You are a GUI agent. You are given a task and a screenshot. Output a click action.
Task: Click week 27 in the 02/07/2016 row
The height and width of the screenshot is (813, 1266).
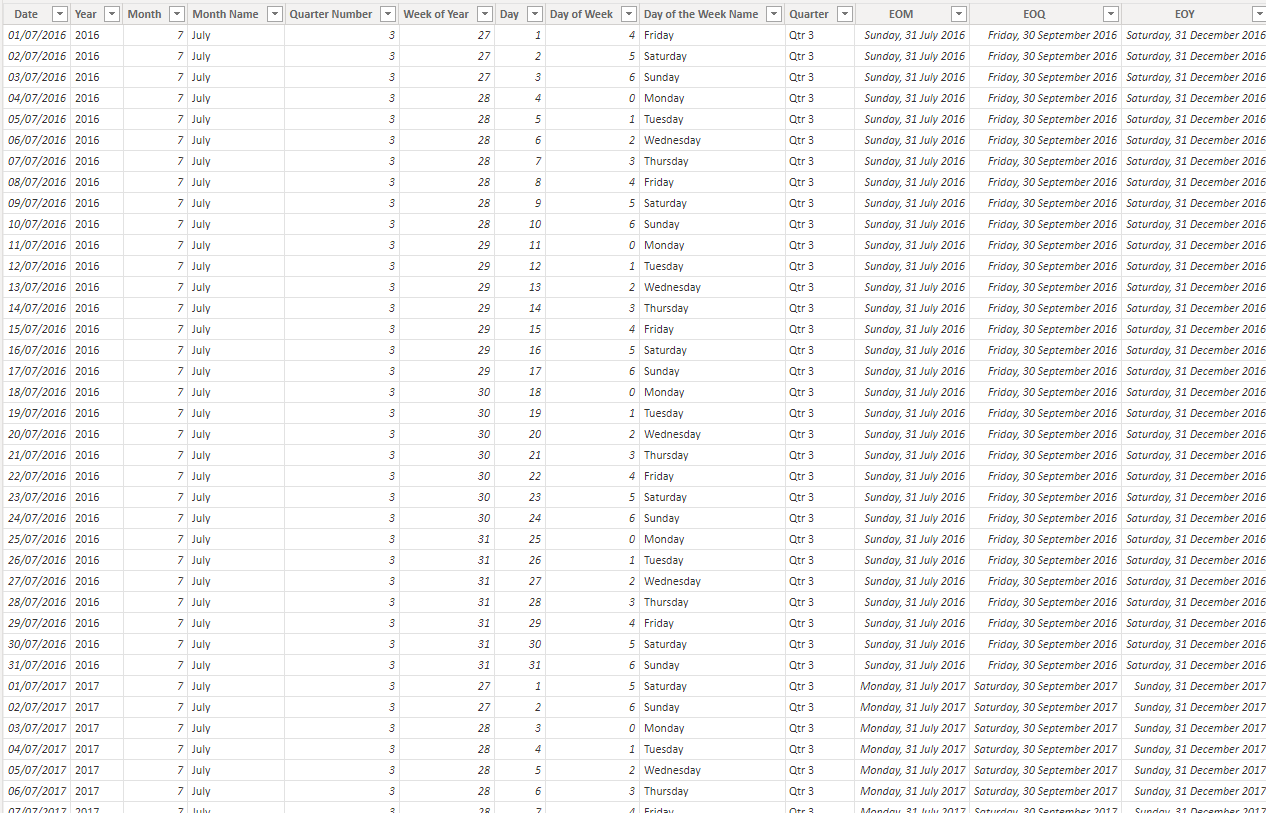pyautogui.click(x=484, y=56)
